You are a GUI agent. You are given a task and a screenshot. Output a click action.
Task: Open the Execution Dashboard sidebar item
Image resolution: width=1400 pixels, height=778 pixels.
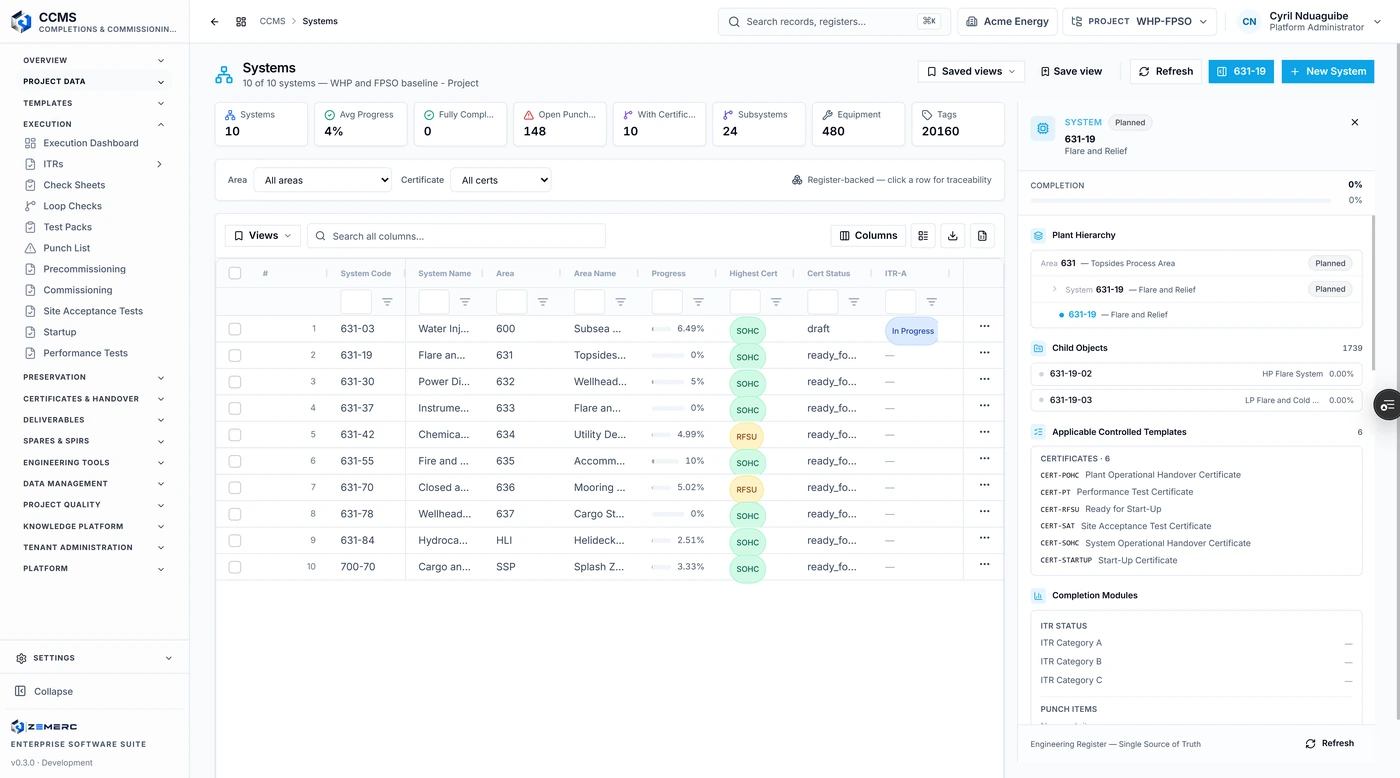tap(91, 143)
